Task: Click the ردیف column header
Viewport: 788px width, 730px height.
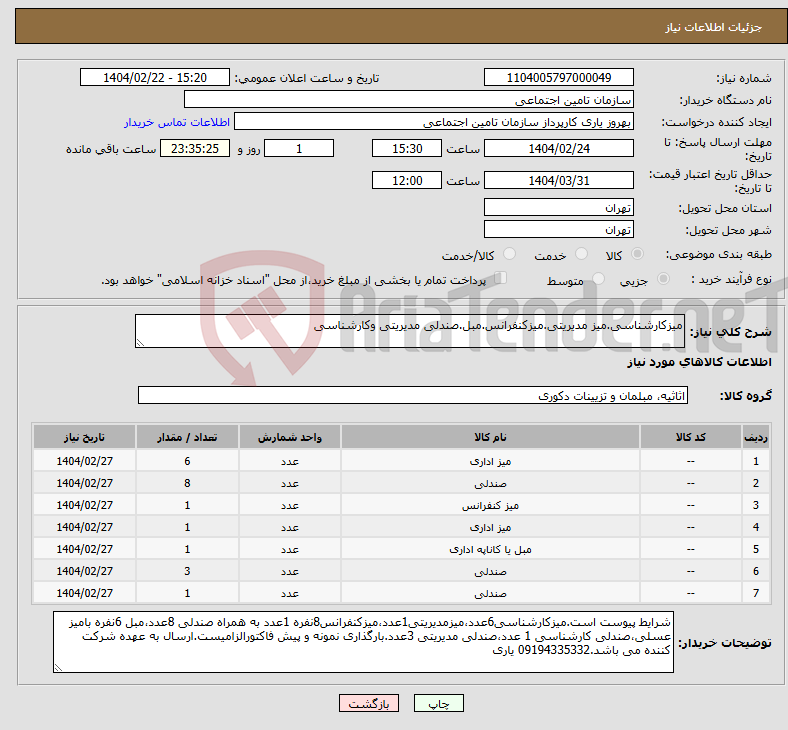Action: 755,437
